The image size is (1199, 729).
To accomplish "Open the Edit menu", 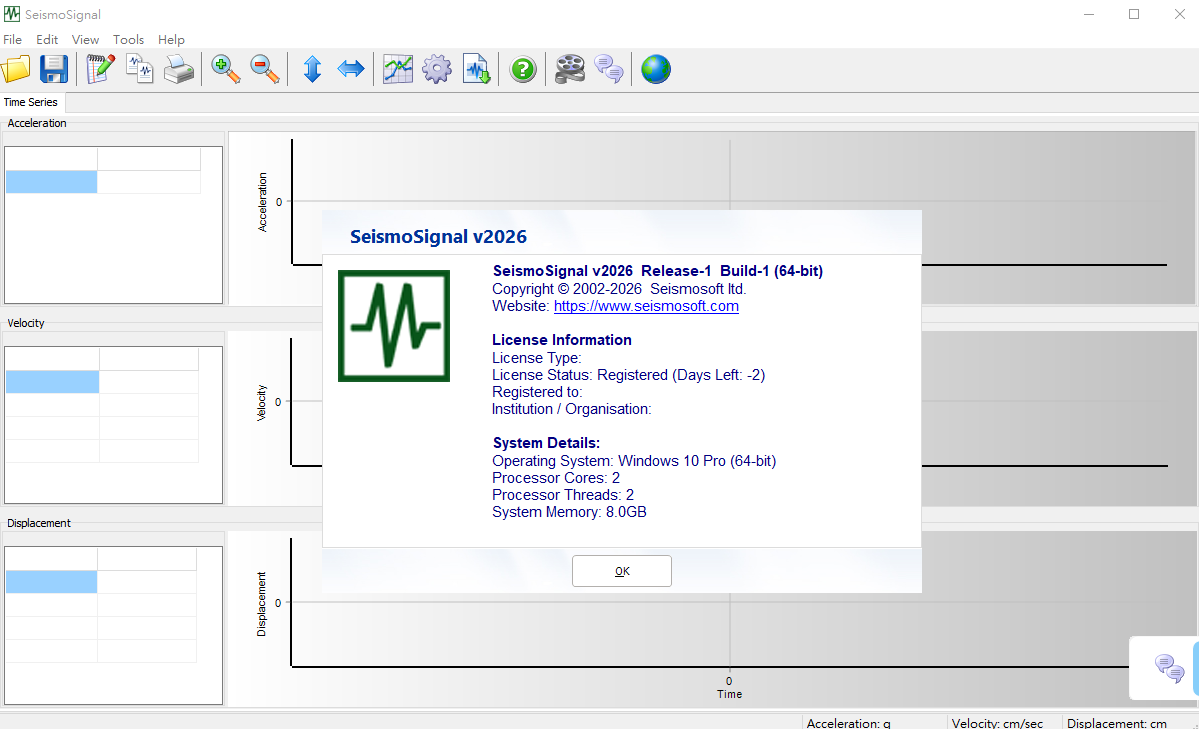I will point(47,40).
